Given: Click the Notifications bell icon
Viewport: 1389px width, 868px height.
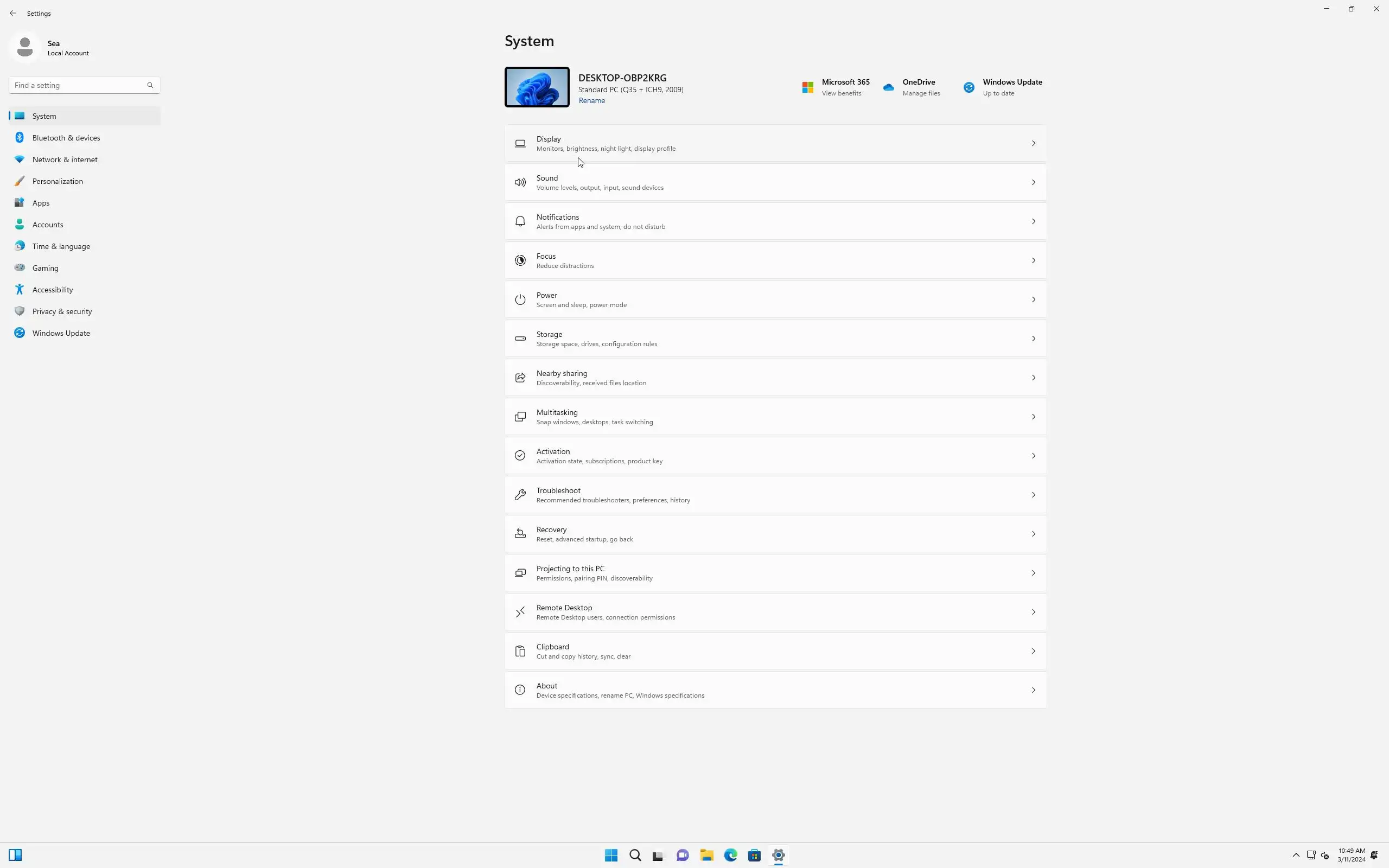Looking at the screenshot, I should coord(520,221).
